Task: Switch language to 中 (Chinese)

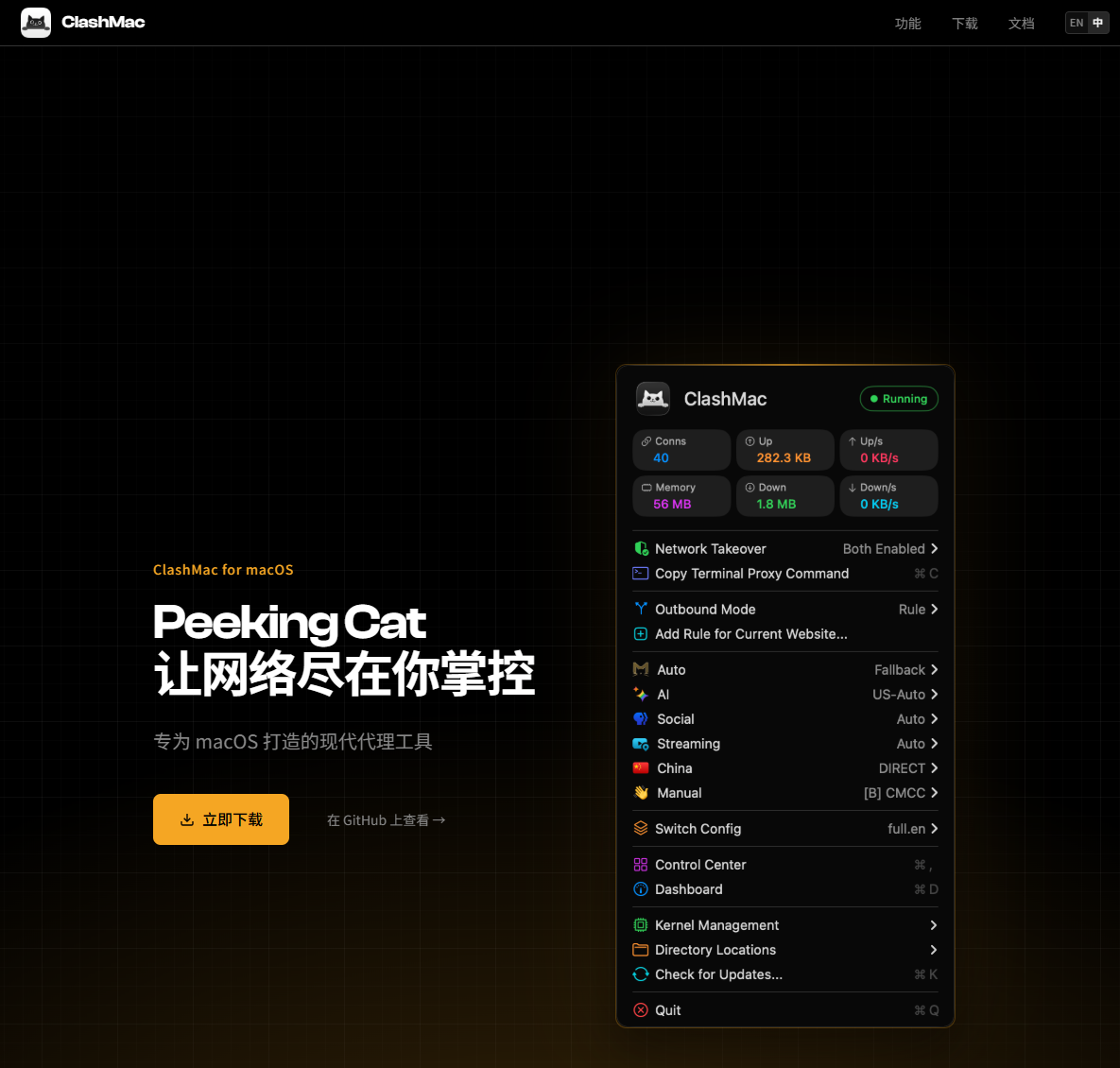Action: coord(1097,23)
